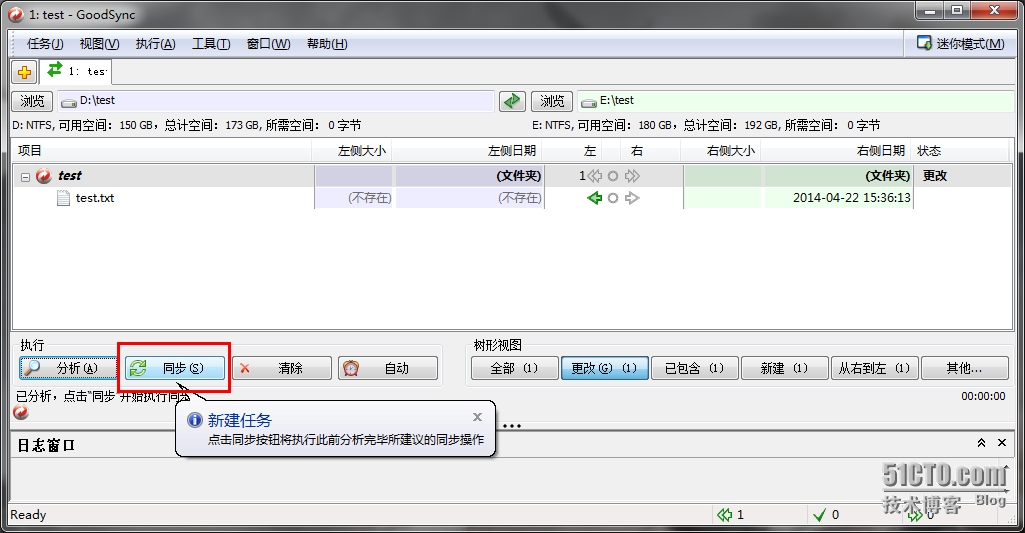Click the 项目 column header

(x=163, y=151)
